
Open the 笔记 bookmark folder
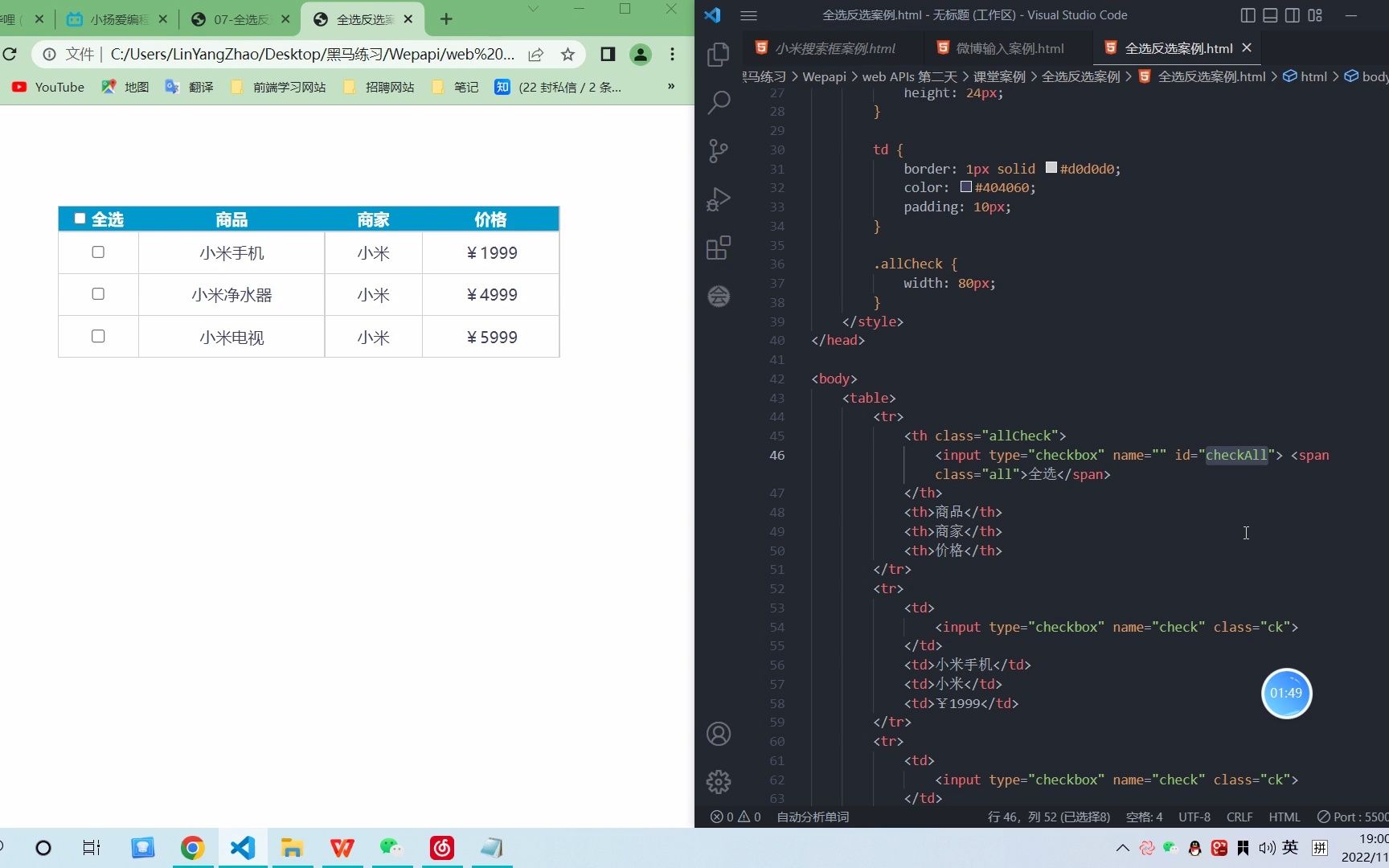coord(455,87)
